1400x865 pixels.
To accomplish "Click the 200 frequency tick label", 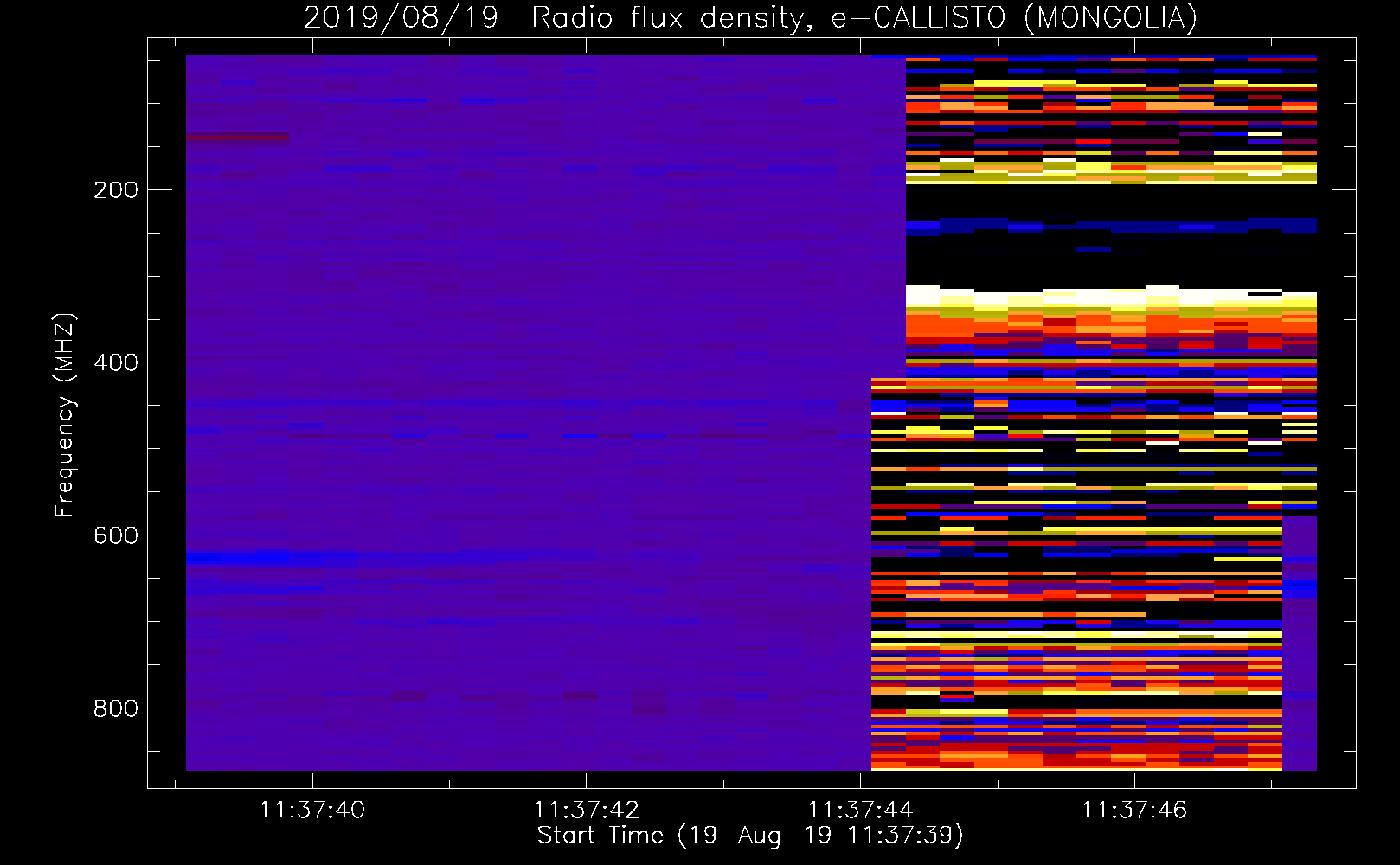I will click(116, 190).
